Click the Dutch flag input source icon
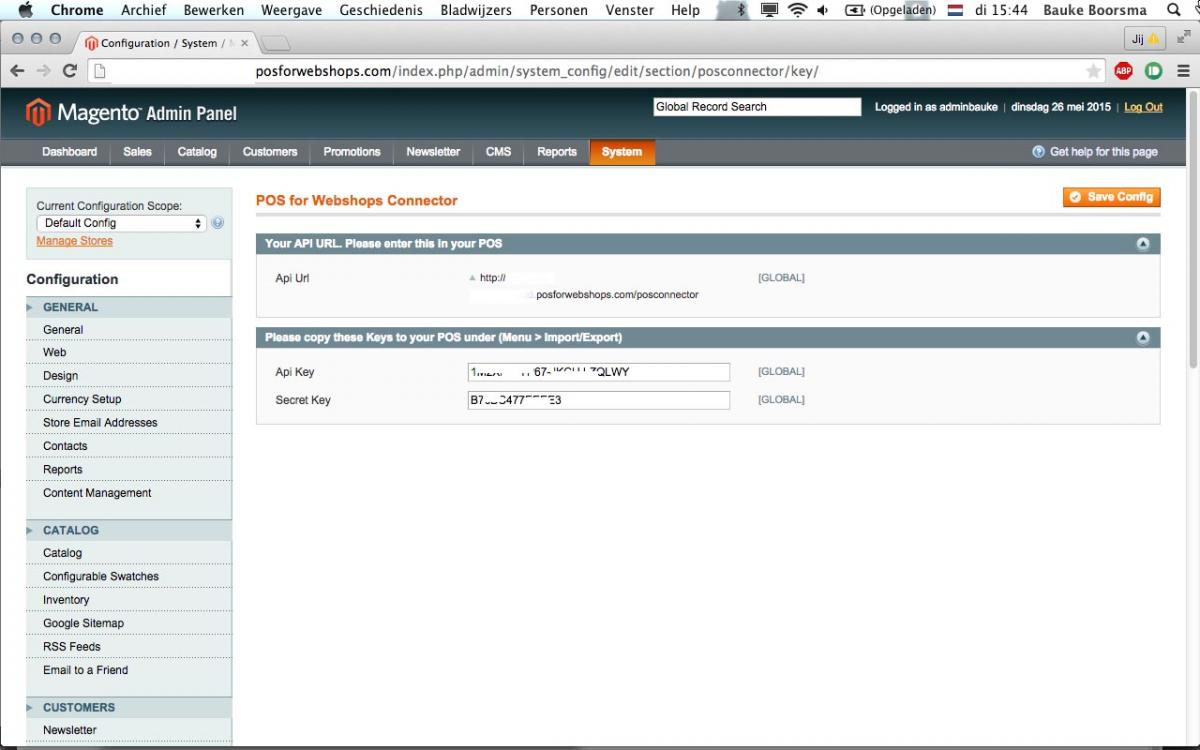 pyautogui.click(x=955, y=10)
